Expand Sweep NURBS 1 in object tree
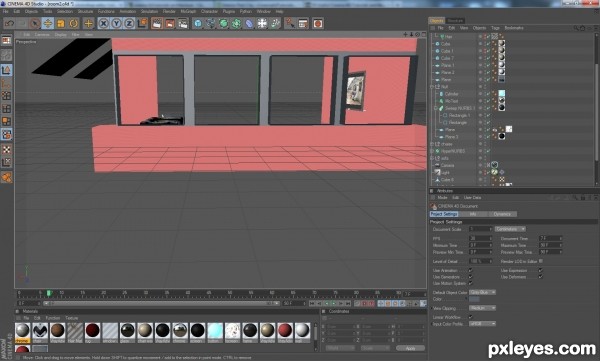600x362 pixels. tap(435, 108)
